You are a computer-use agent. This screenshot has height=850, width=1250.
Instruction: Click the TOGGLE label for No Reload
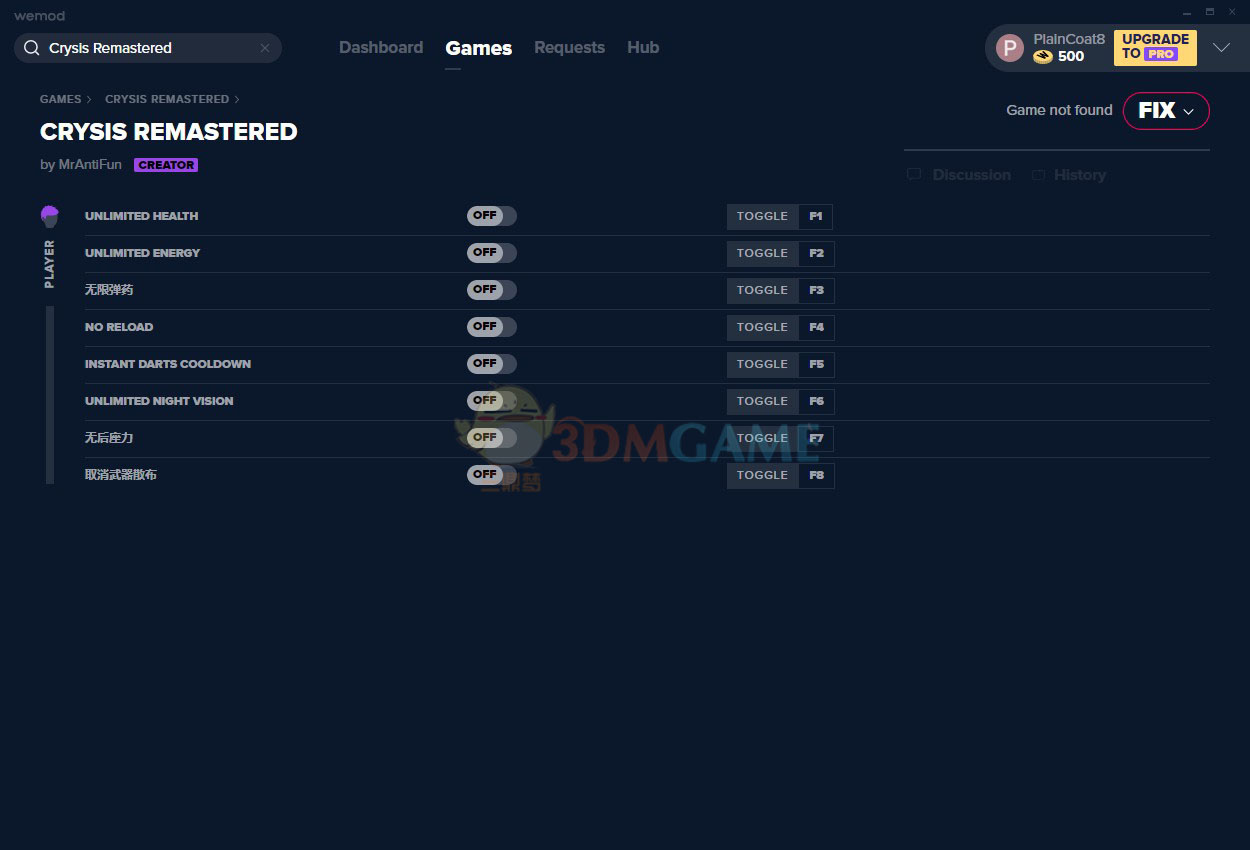pyautogui.click(x=763, y=327)
